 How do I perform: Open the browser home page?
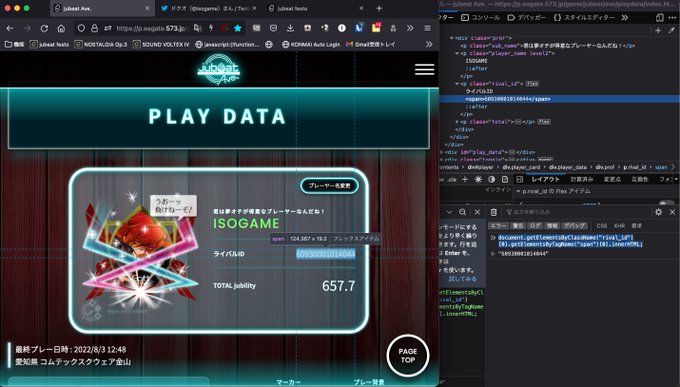(x=61, y=28)
